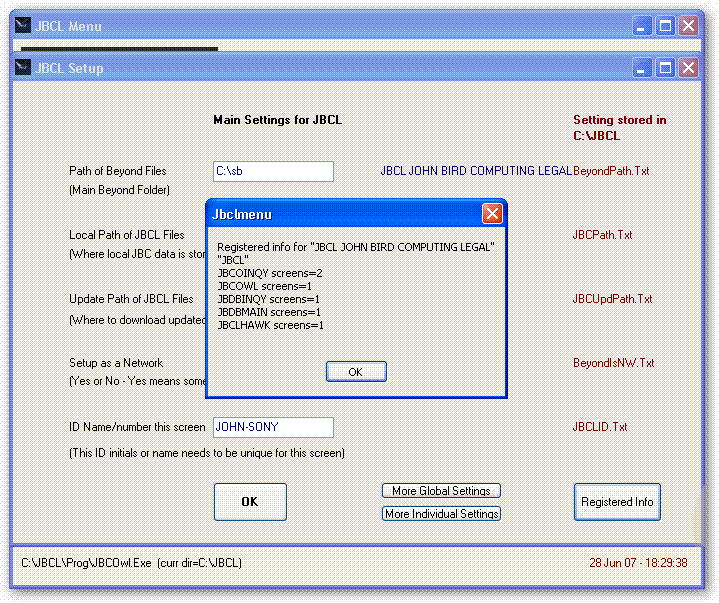Click the status bar path C:\JBCL\Prog\JBCOwl.Exe
Viewport: 719px width, 603px height.
tap(86, 563)
